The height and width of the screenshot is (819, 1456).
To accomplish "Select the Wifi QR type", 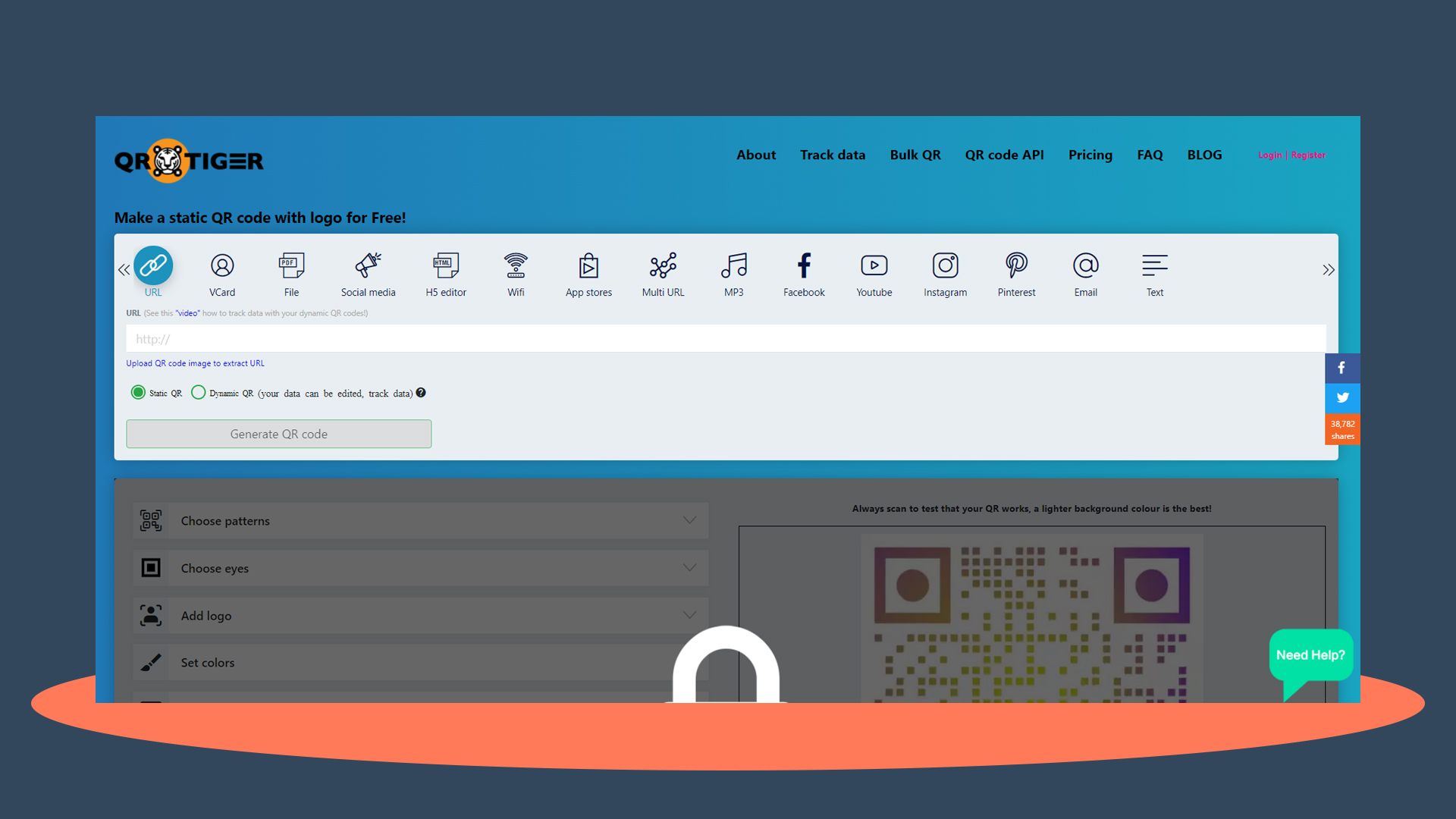I will (516, 265).
